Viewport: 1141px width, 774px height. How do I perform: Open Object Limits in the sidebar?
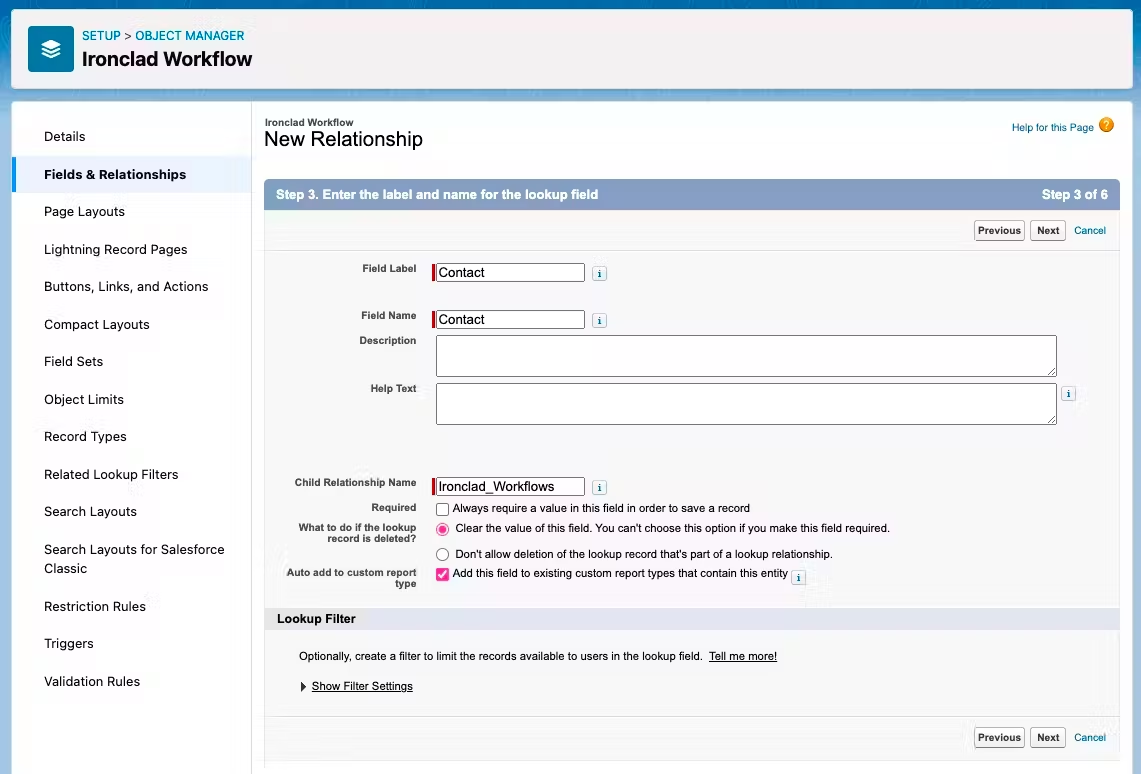click(84, 399)
